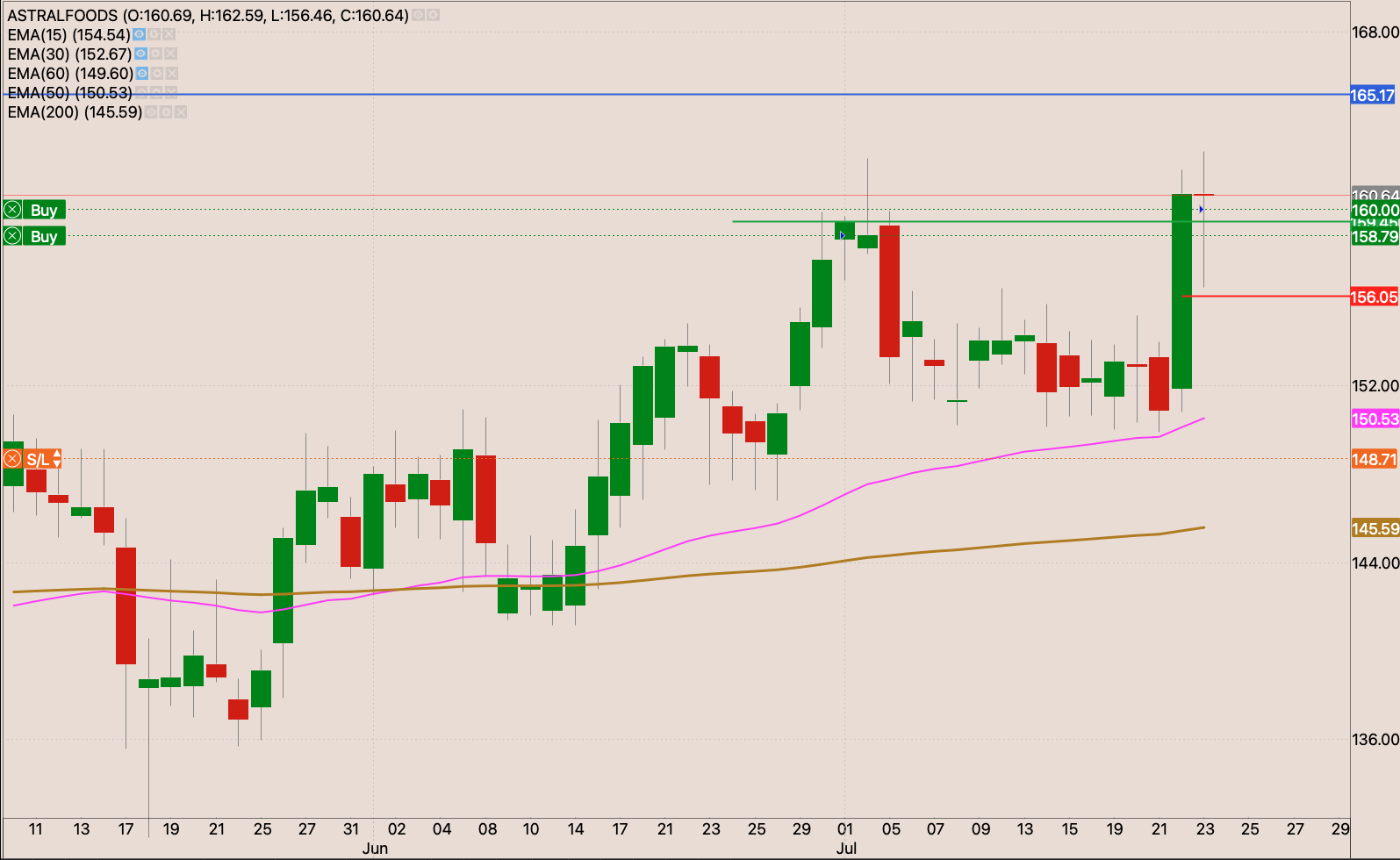Click the blue 165.17 price label
Viewport: 1400px width, 860px height.
[1373, 95]
